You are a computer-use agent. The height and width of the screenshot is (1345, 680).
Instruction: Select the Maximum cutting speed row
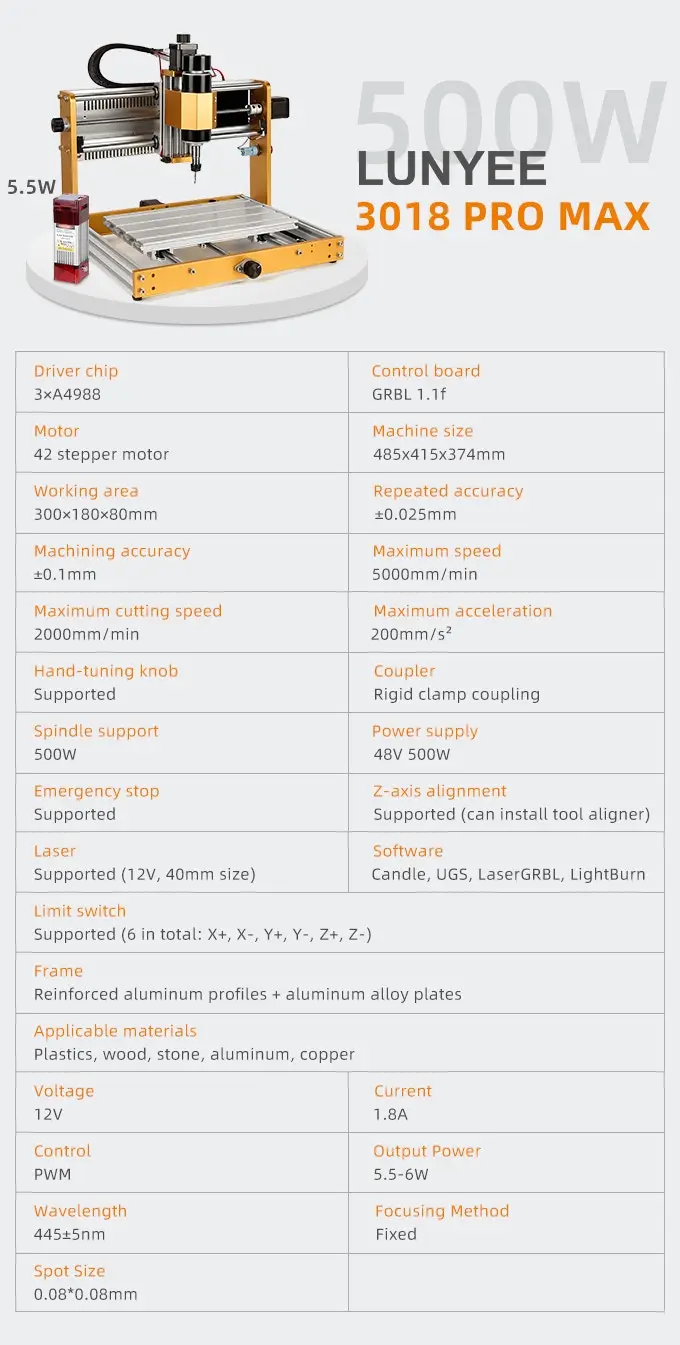[x=182, y=622]
